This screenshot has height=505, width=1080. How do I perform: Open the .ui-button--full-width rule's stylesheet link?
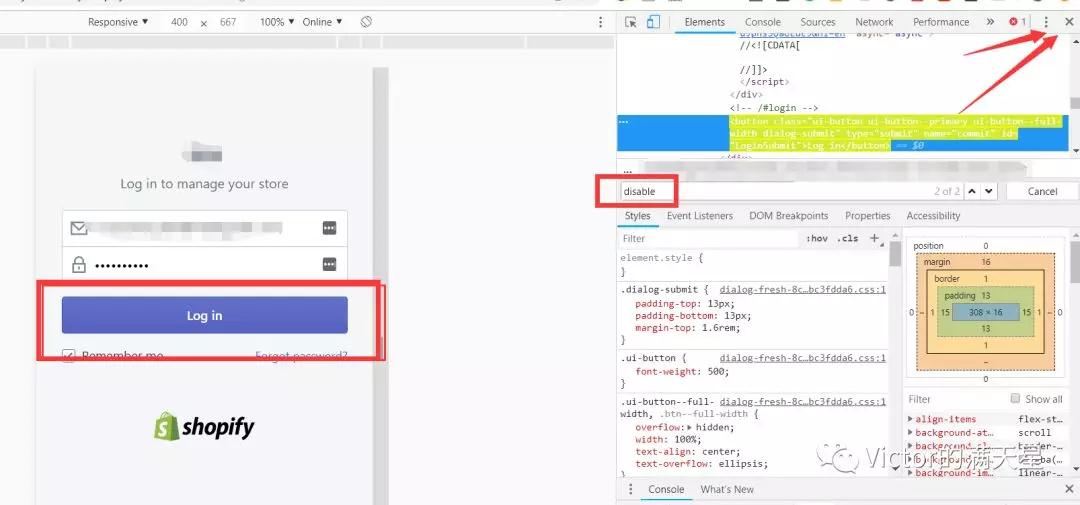[x=802, y=402]
